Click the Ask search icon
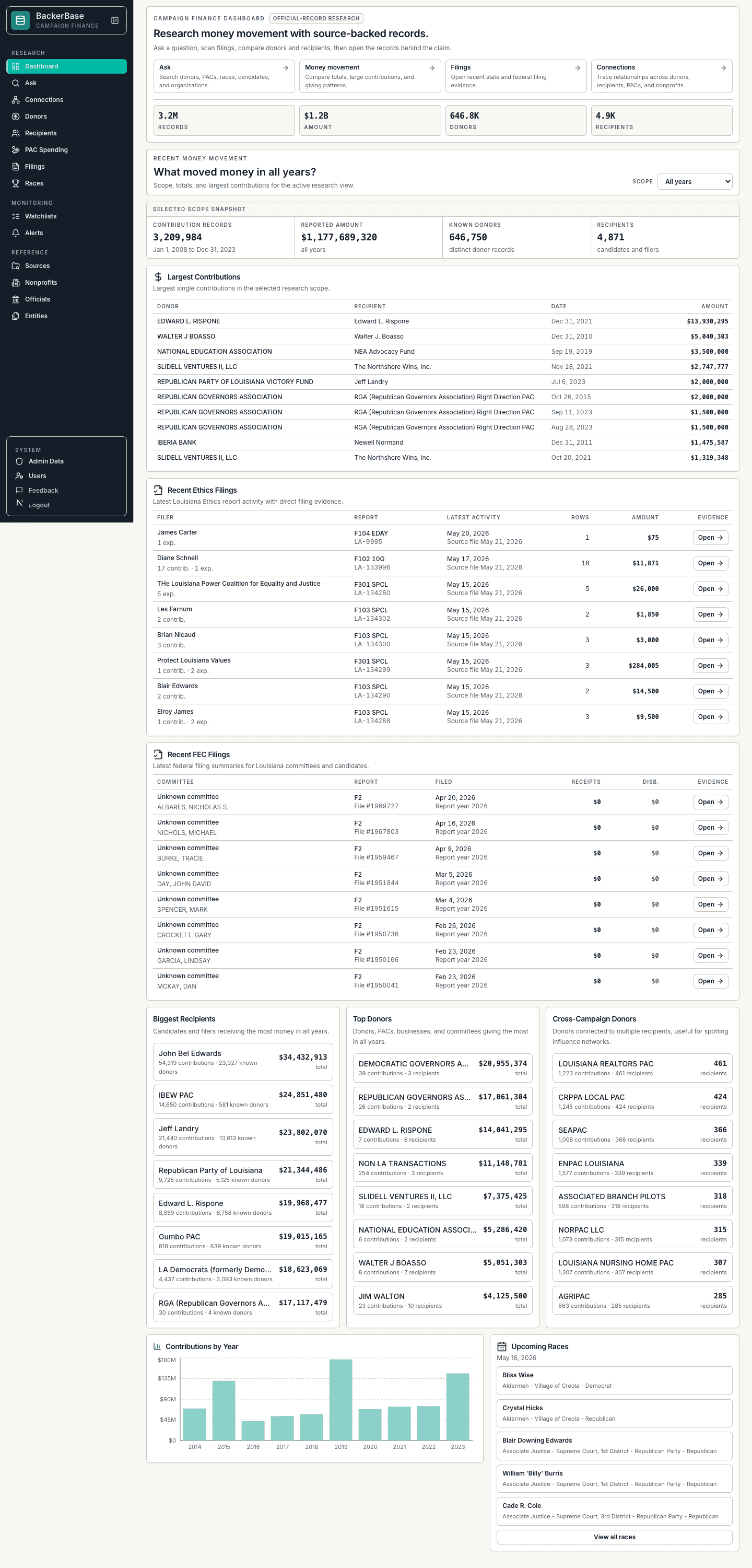This screenshot has height=1568, width=752. tap(16, 83)
